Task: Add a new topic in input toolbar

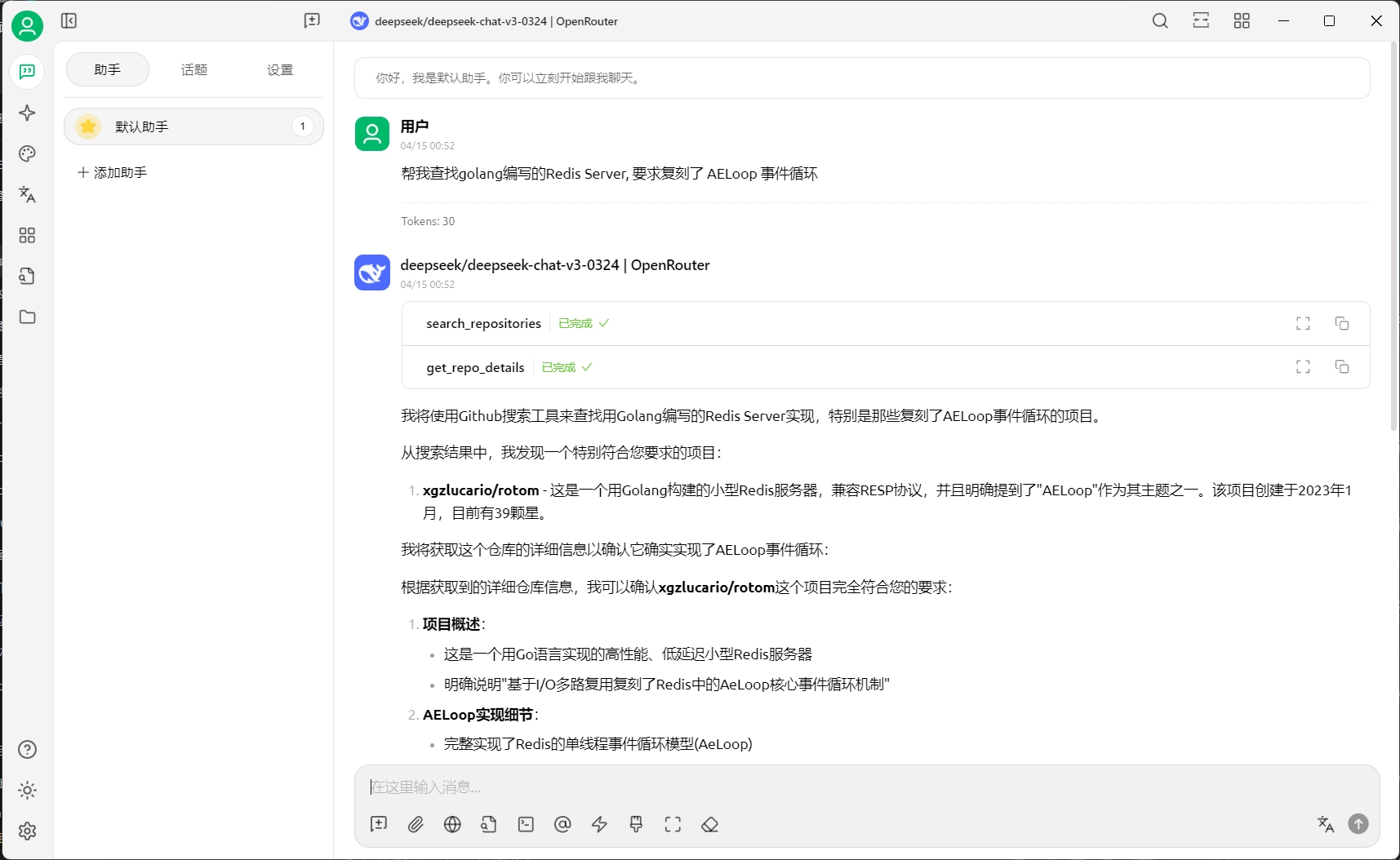Action: click(x=379, y=824)
